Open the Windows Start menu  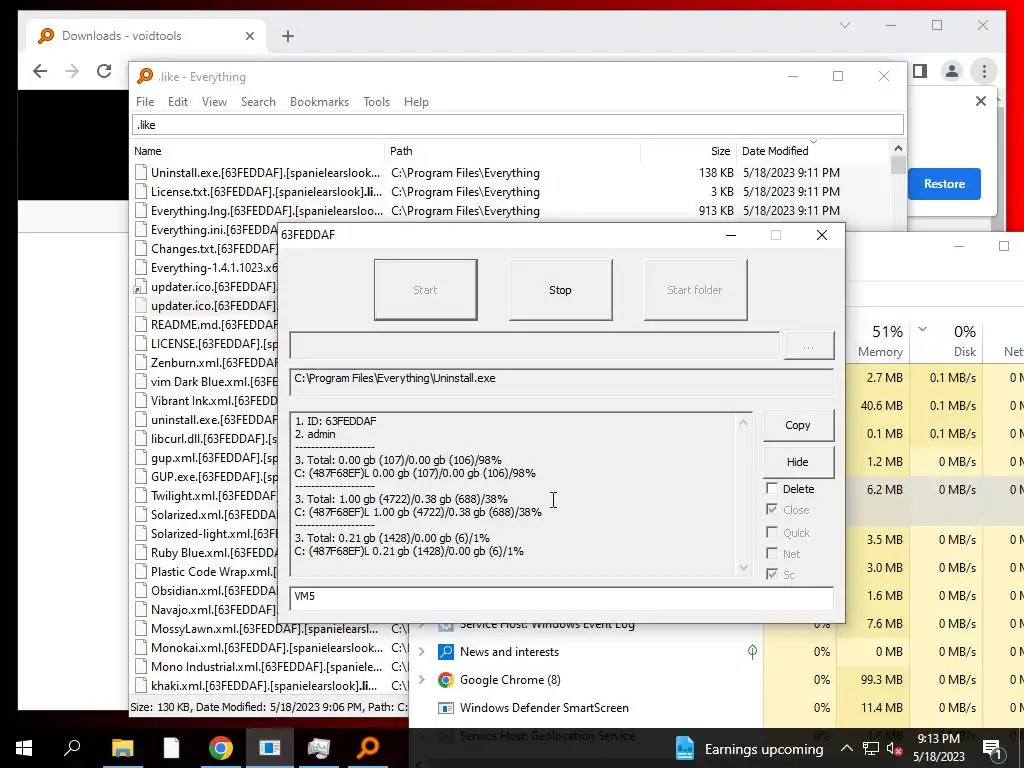click(x=24, y=748)
